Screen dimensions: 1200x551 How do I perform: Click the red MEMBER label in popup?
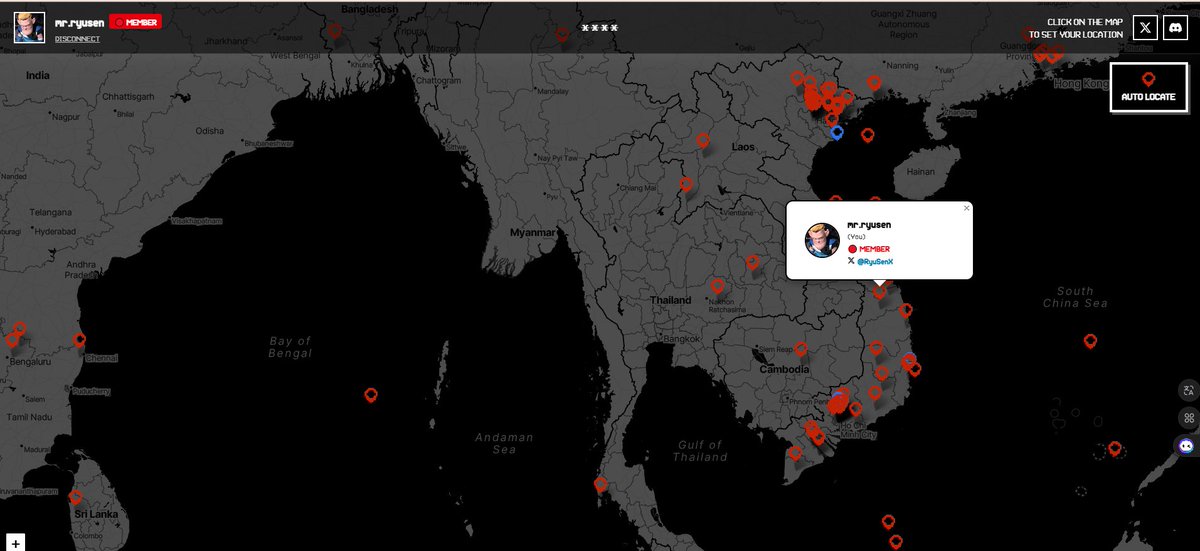(x=874, y=249)
